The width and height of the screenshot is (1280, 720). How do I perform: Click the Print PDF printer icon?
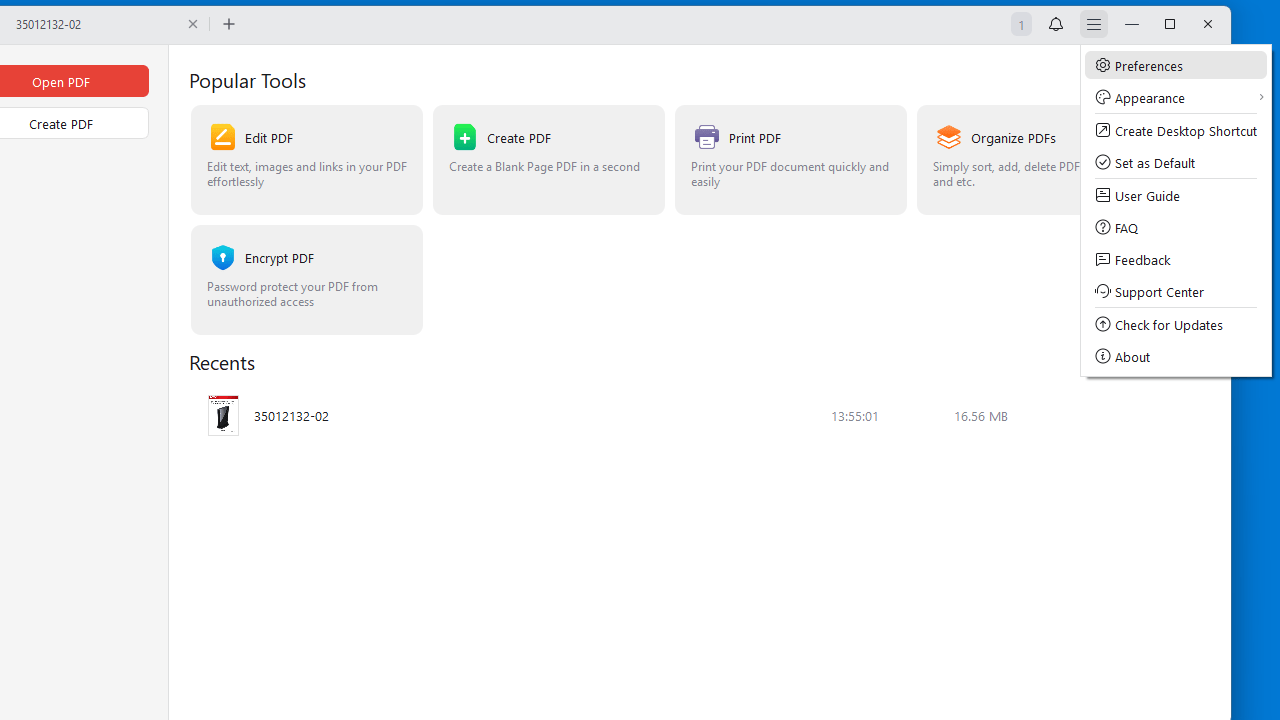pyautogui.click(x=706, y=137)
